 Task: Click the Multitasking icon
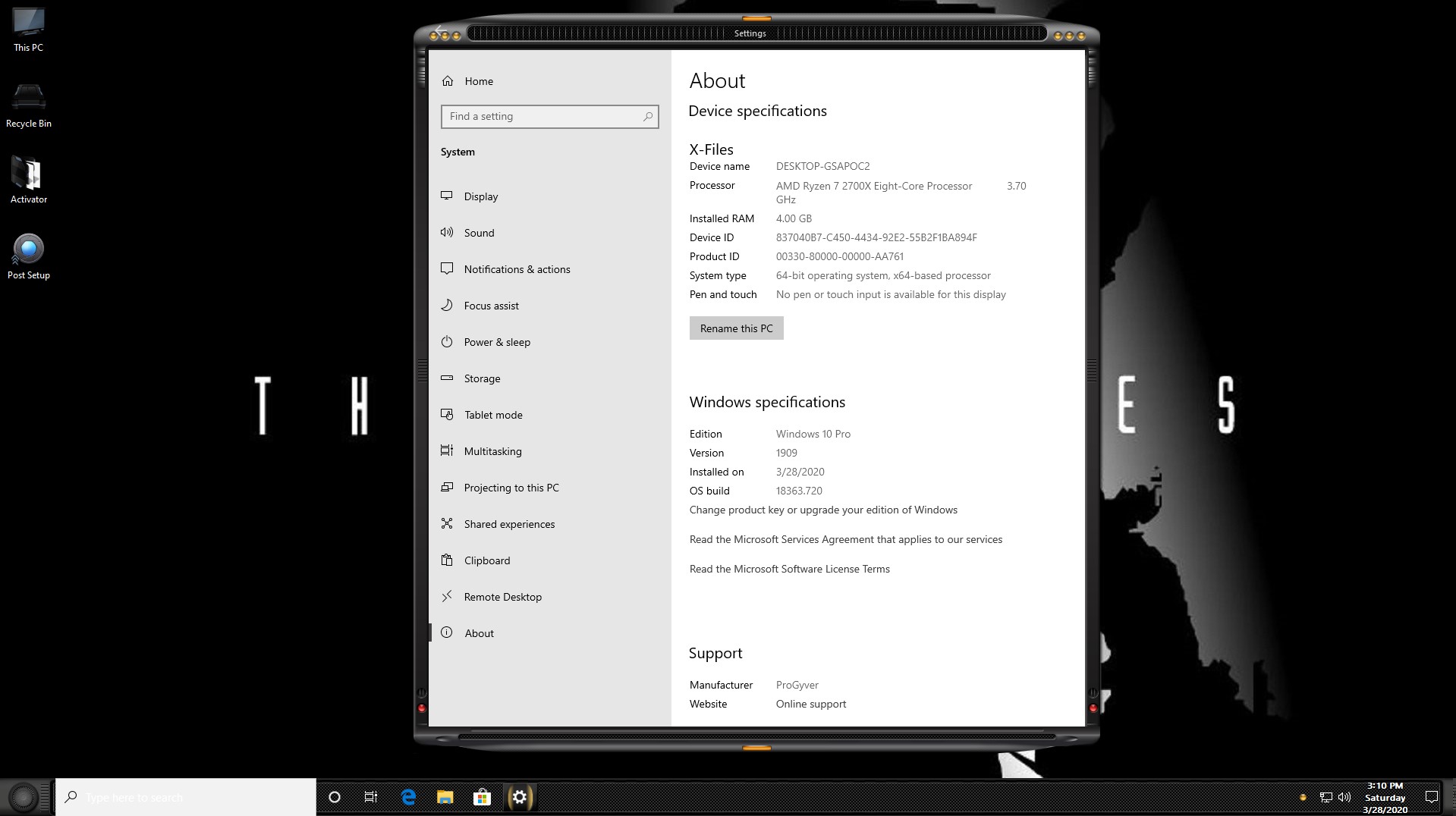[x=447, y=450]
